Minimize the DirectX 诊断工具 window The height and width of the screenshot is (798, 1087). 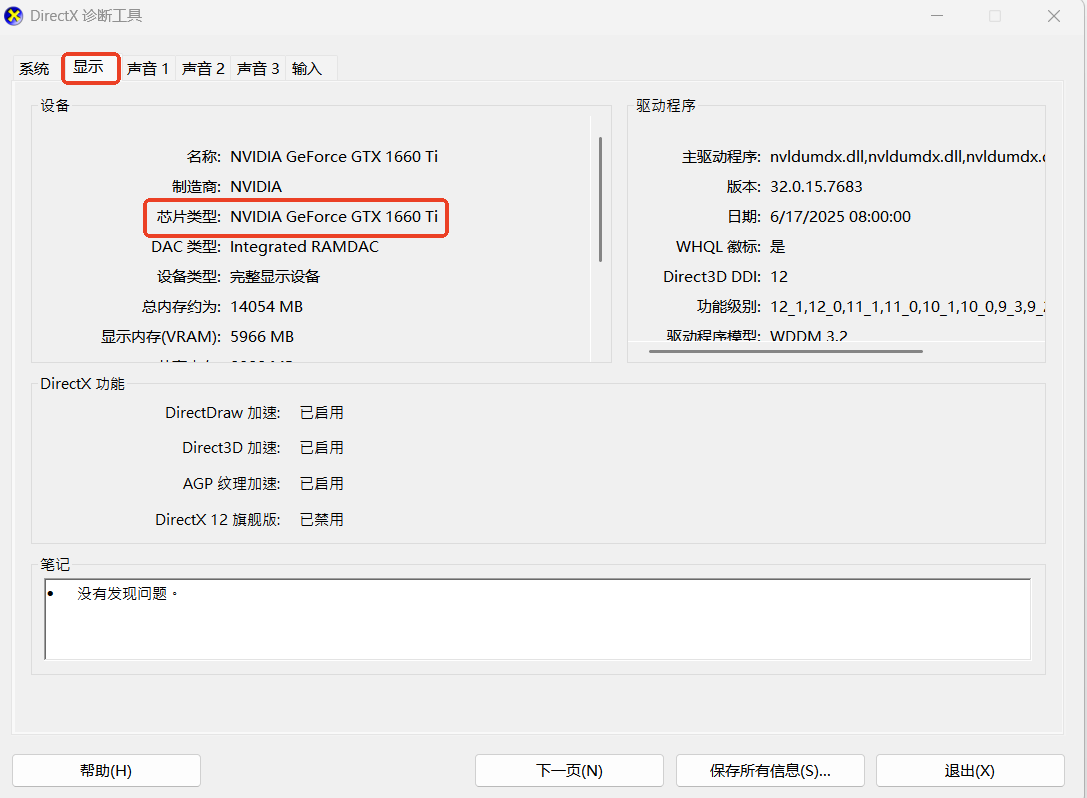point(936,16)
